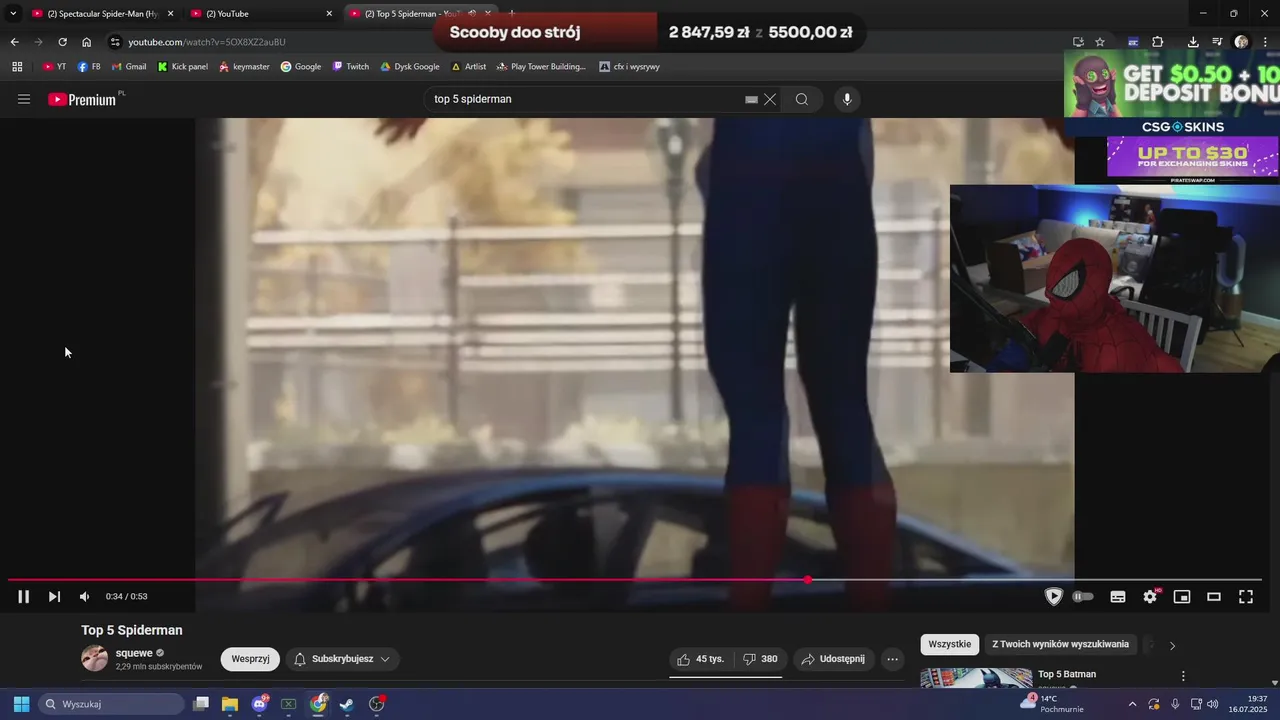Bookmark this page with the star
This screenshot has height=720, width=1280.
1100,42
